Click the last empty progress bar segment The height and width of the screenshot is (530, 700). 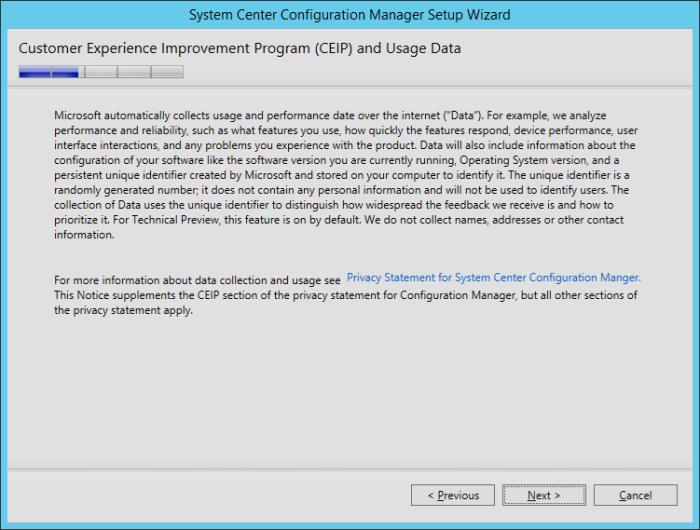167,72
